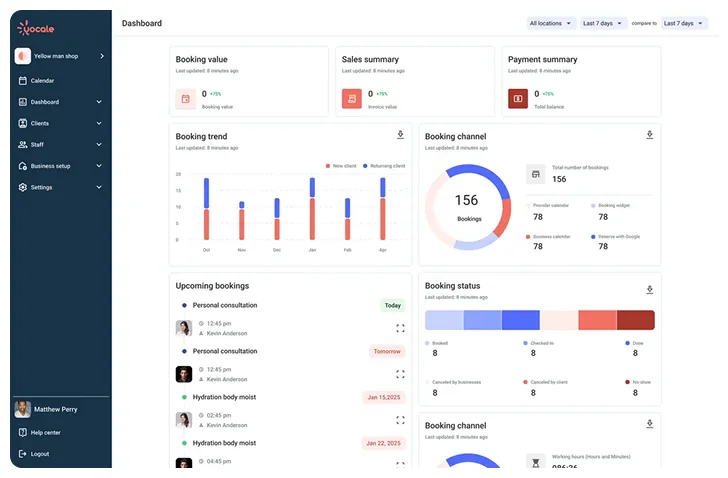Click the Yellow man shop logo icon
The width and height of the screenshot is (728, 478).
(x=23, y=56)
